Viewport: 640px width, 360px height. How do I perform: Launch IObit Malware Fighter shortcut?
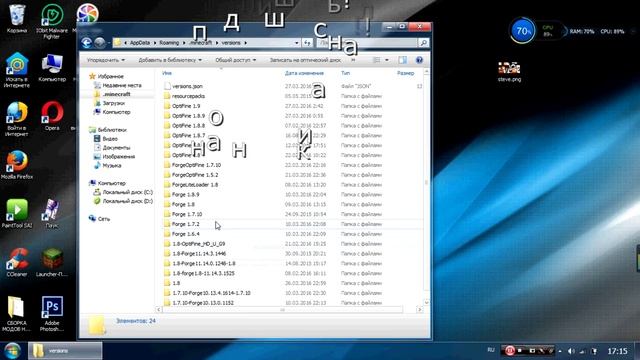tap(52, 21)
